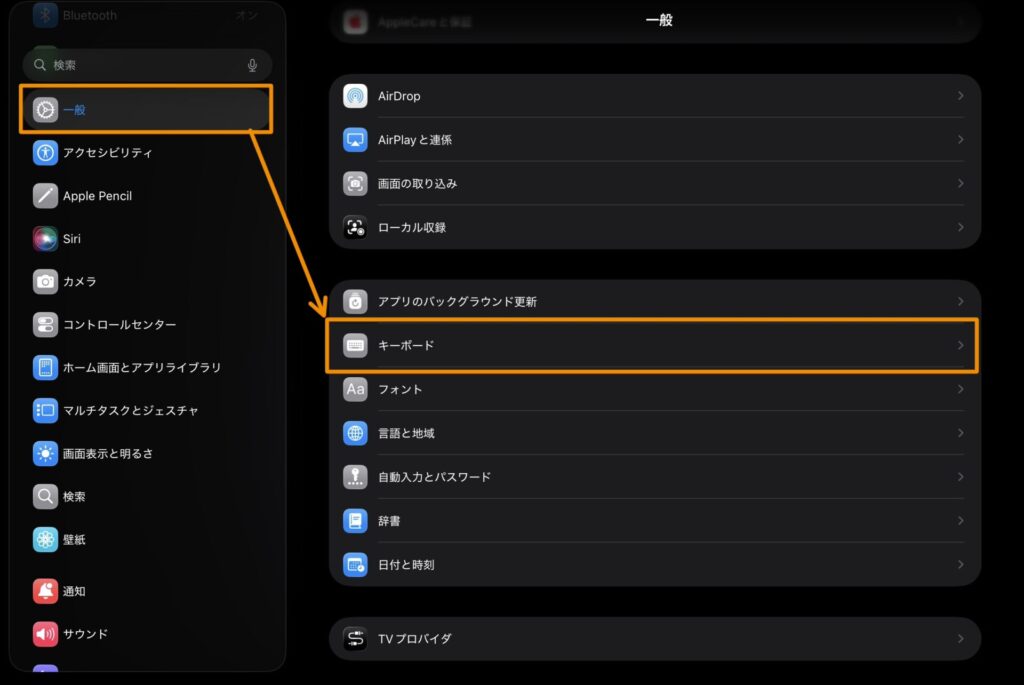Screen dimensions: 1024x685
Task: Tap the キーボード keyboard icon
Action: [355, 345]
